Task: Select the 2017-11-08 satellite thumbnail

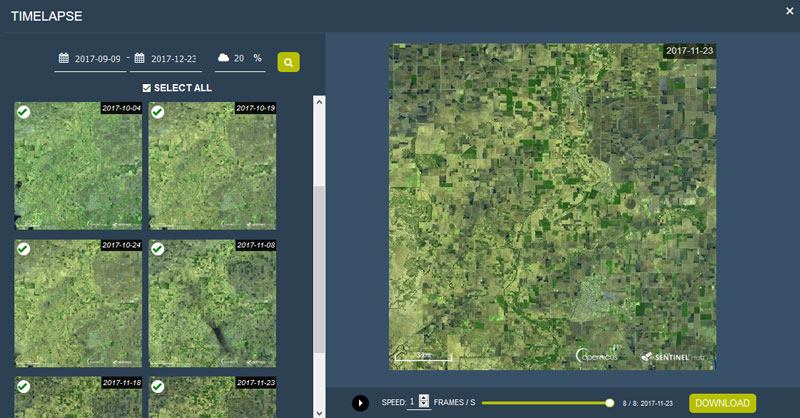Action: tap(212, 303)
